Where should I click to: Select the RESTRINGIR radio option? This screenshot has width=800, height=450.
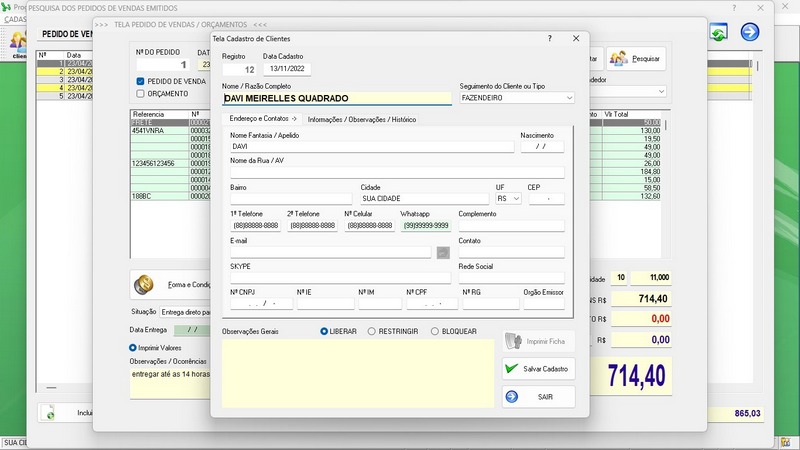pyautogui.click(x=371, y=331)
